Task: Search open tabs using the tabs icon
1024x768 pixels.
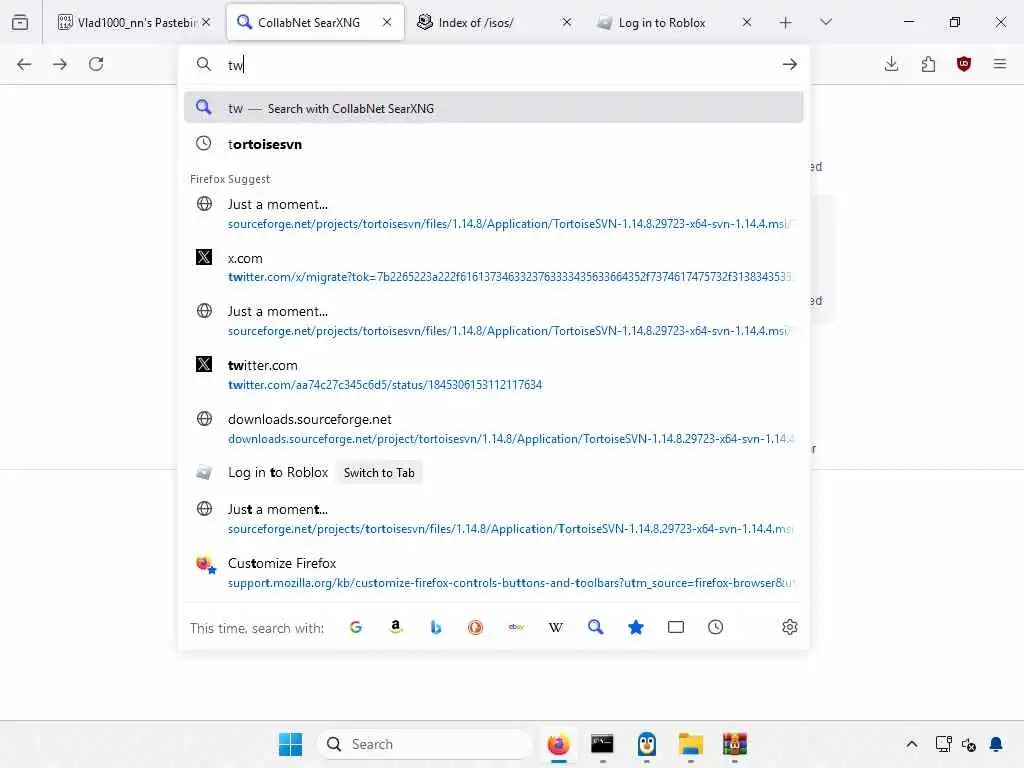Action: tap(676, 628)
